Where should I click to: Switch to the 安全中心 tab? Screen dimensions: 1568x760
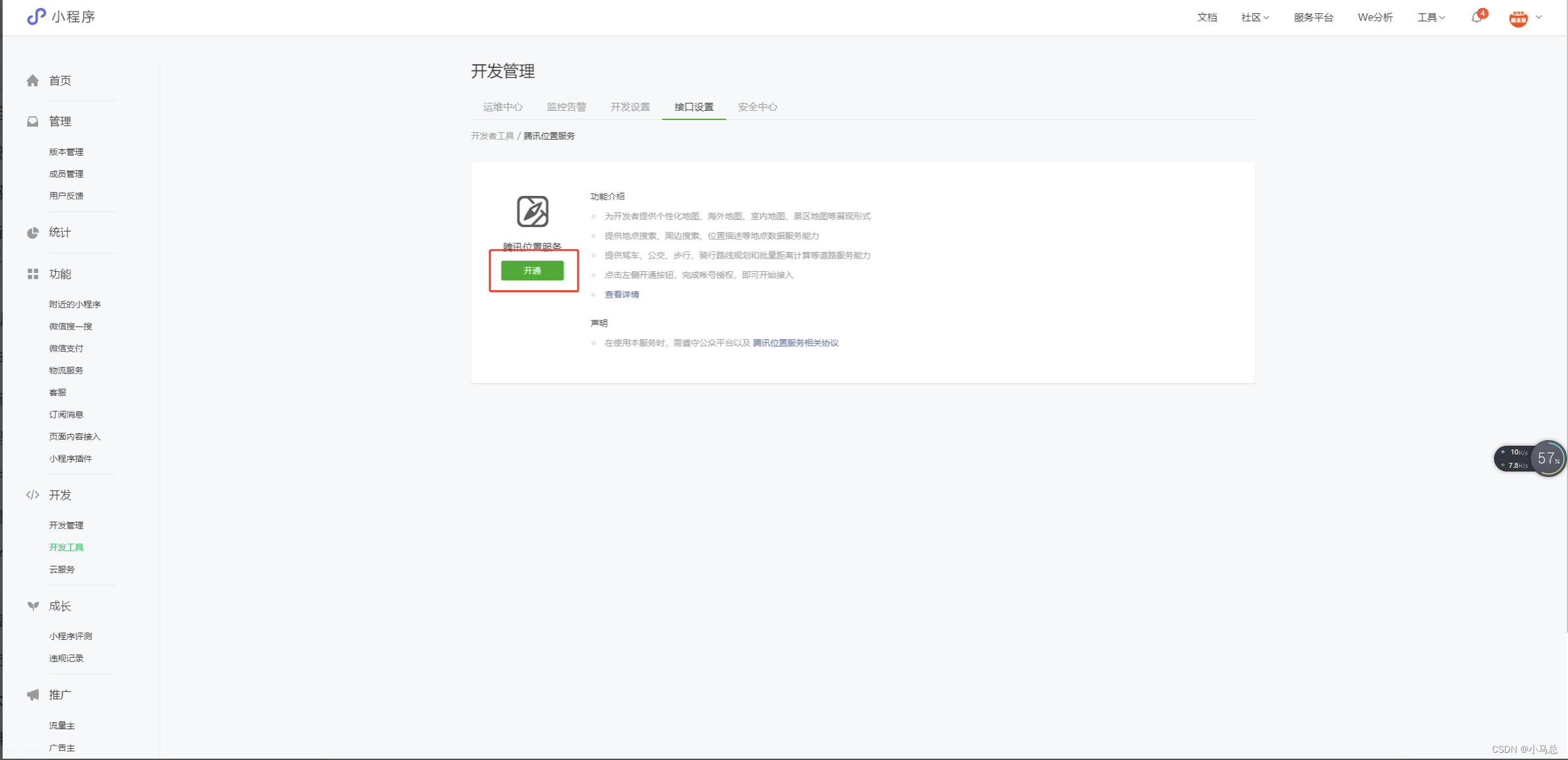(757, 107)
